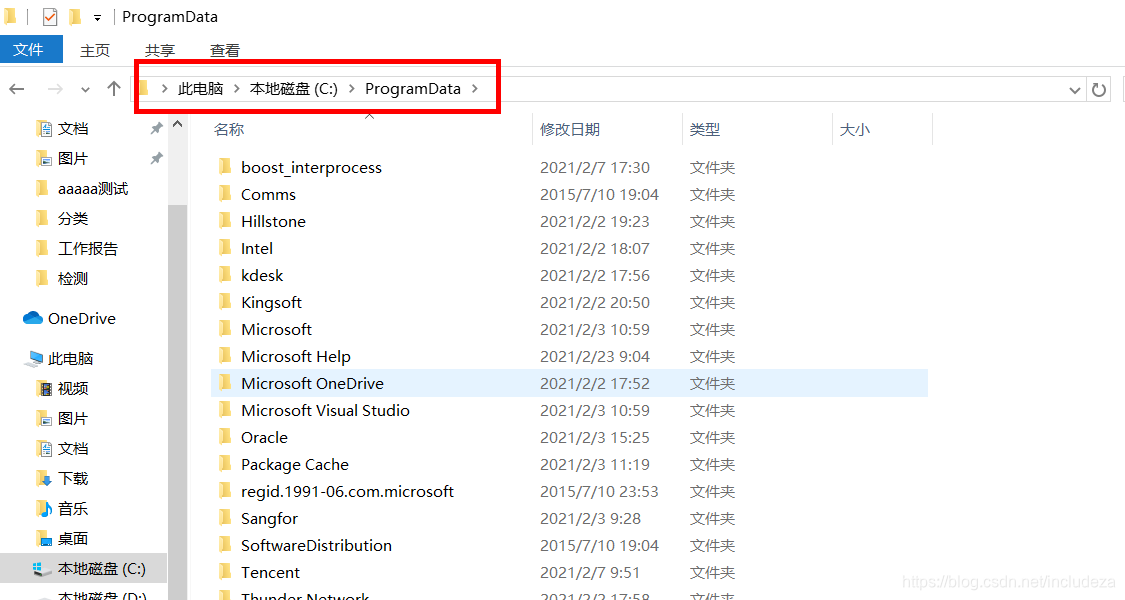Unpin icon next to quick access 文档
Viewport: 1125px width, 600px height.
click(x=156, y=128)
